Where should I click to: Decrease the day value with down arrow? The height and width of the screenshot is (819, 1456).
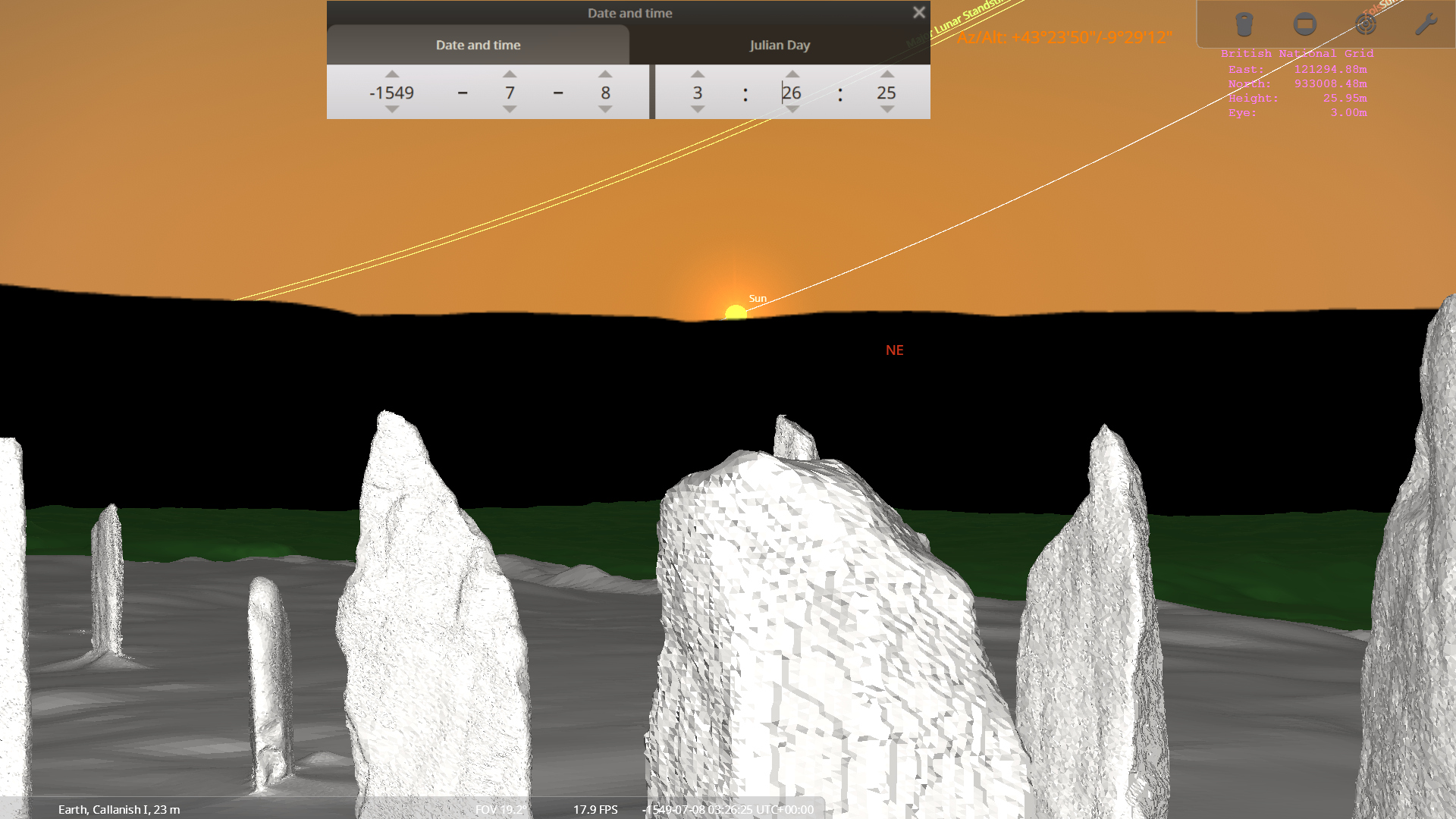point(604,110)
